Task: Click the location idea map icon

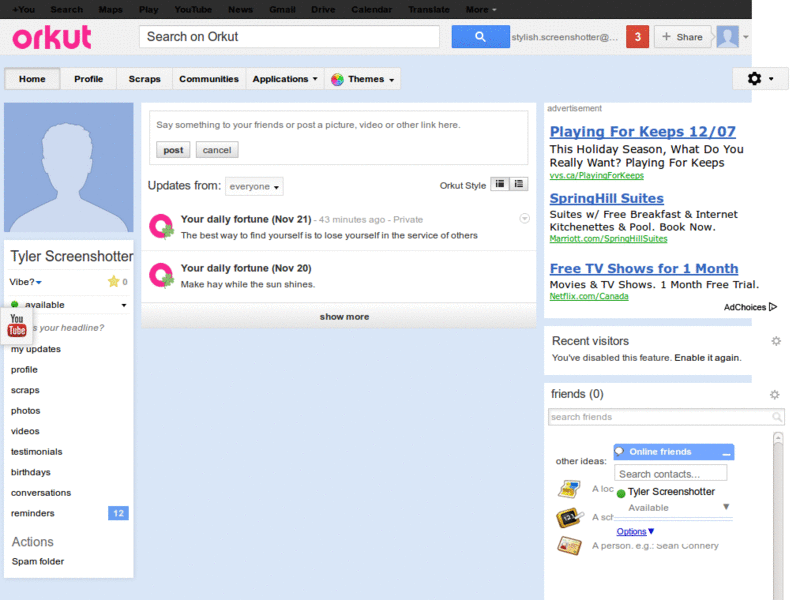Action: point(568,489)
